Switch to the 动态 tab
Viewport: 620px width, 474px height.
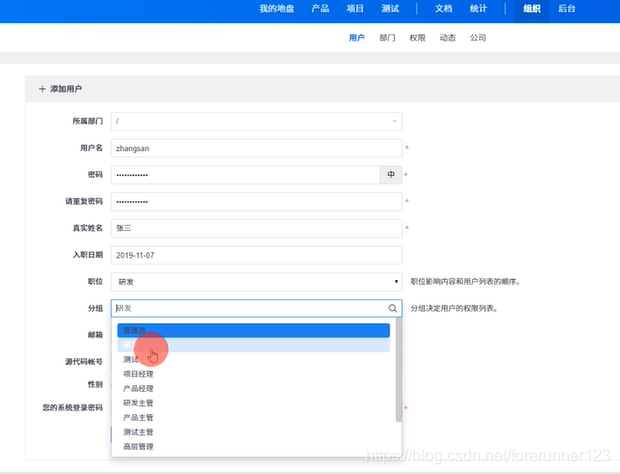[x=448, y=38]
